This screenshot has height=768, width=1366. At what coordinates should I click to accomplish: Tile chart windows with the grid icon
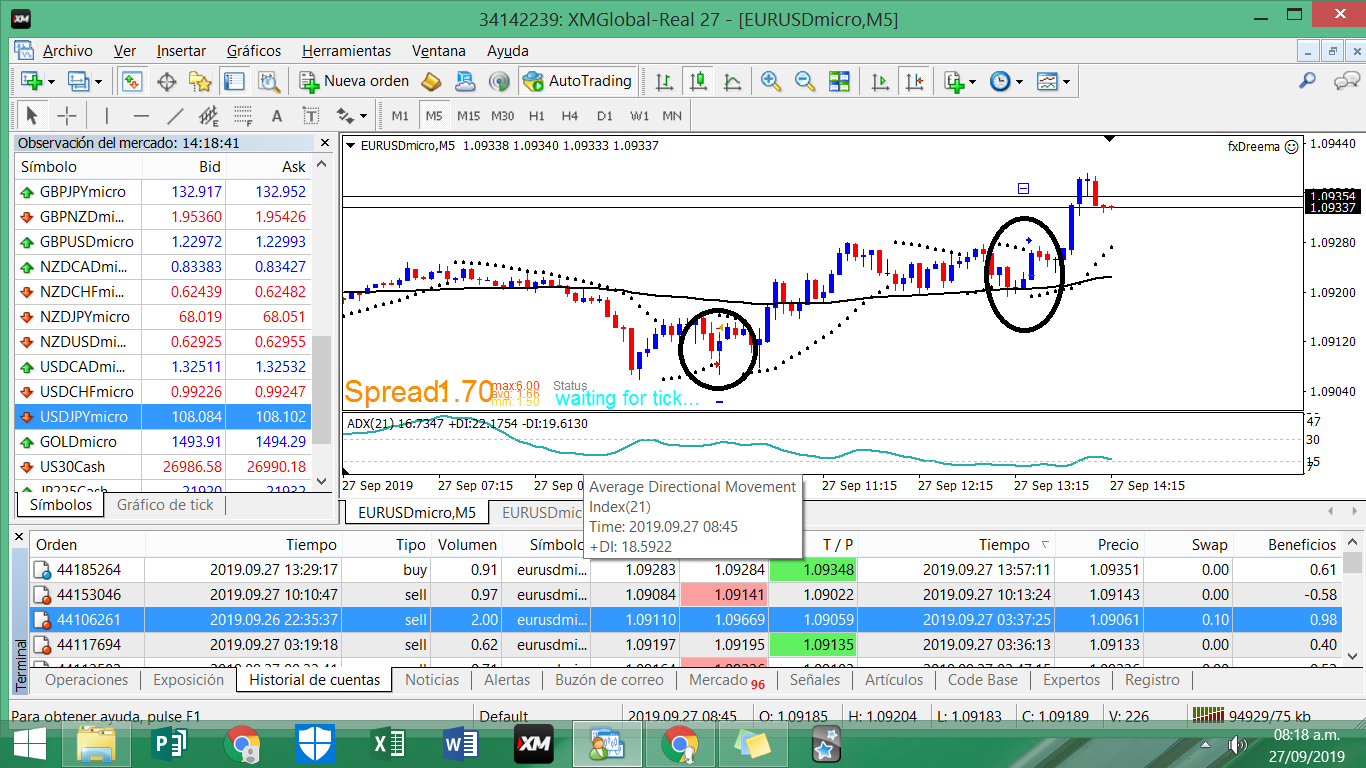839,81
